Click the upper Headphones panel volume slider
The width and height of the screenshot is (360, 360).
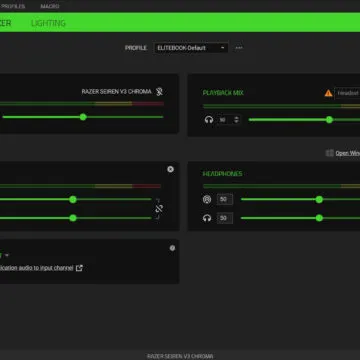(300, 200)
